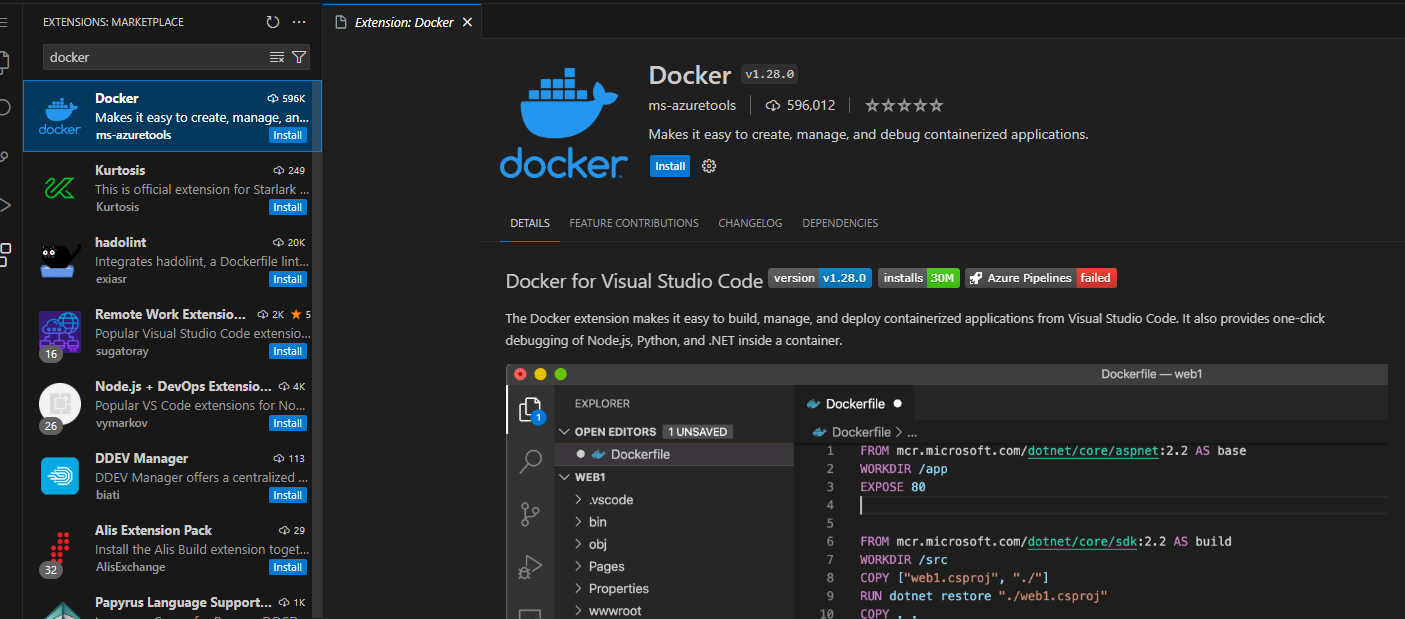Click the exiasr publisher name

(x=112, y=279)
